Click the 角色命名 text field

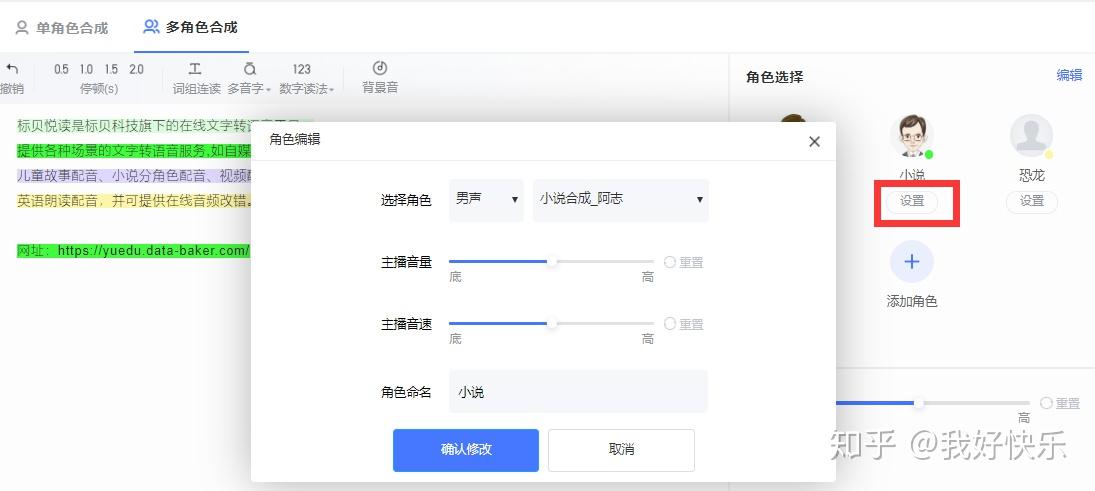pos(578,392)
